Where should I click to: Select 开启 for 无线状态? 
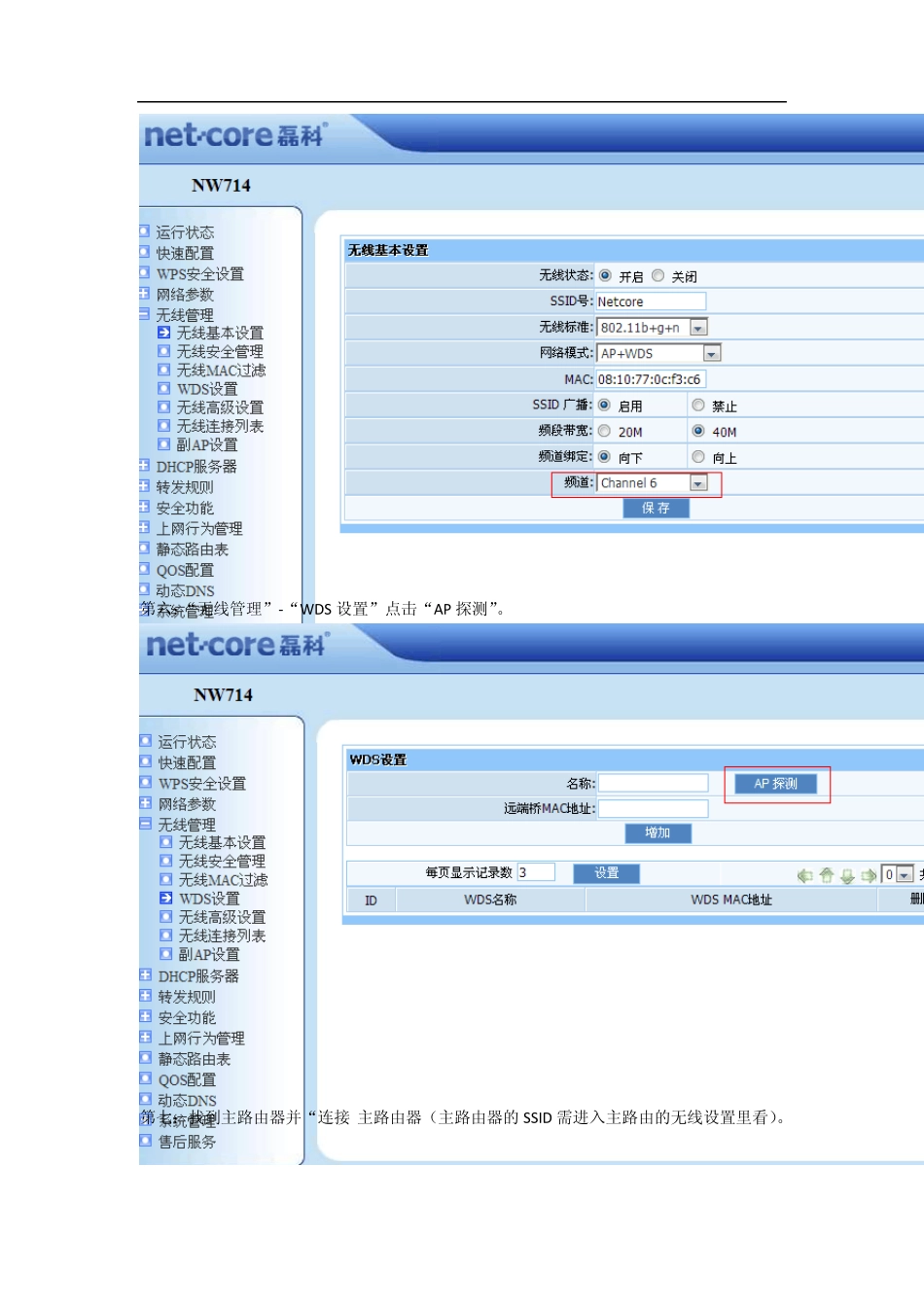click(x=605, y=275)
